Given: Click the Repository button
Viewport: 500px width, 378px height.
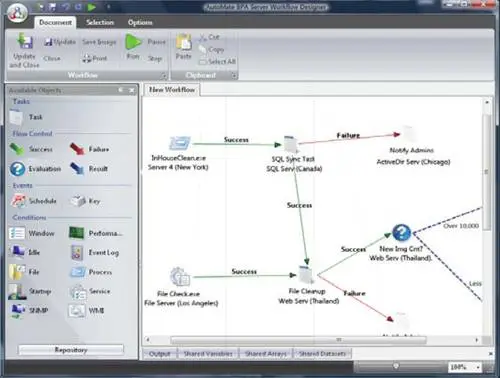Looking at the screenshot, I should [x=71, y=350].
